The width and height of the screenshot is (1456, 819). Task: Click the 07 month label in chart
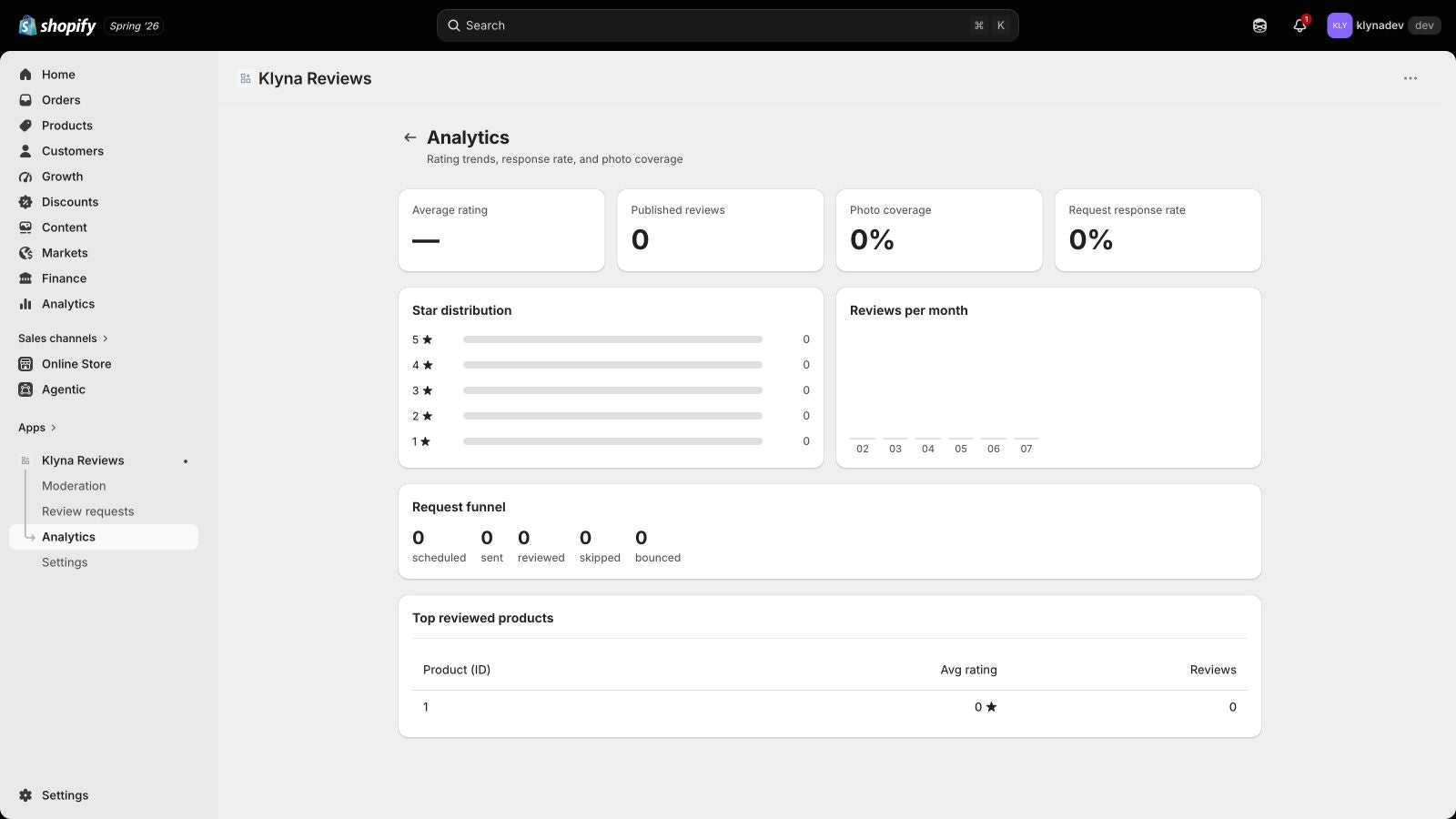1026,449
